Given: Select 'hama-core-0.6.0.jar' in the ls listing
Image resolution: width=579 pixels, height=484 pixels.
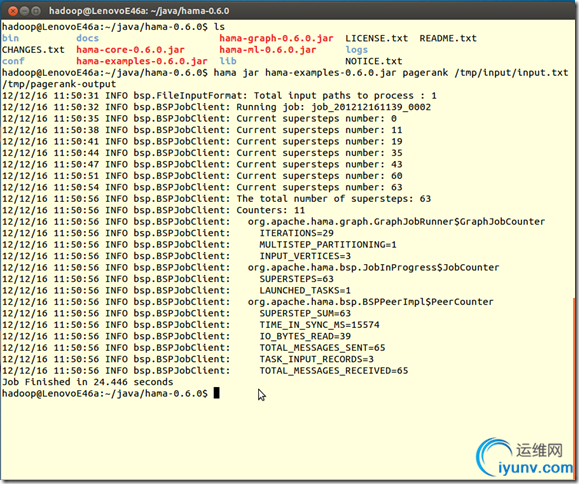Looking at the screenshot, I should tap(130, 49).
